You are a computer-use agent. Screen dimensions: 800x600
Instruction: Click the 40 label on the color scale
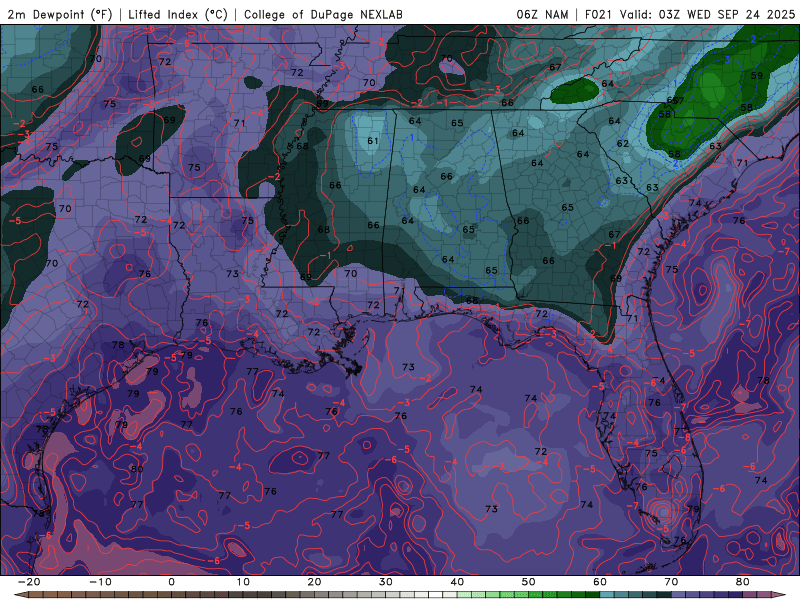pyautogui.click(x=457, y=582)
